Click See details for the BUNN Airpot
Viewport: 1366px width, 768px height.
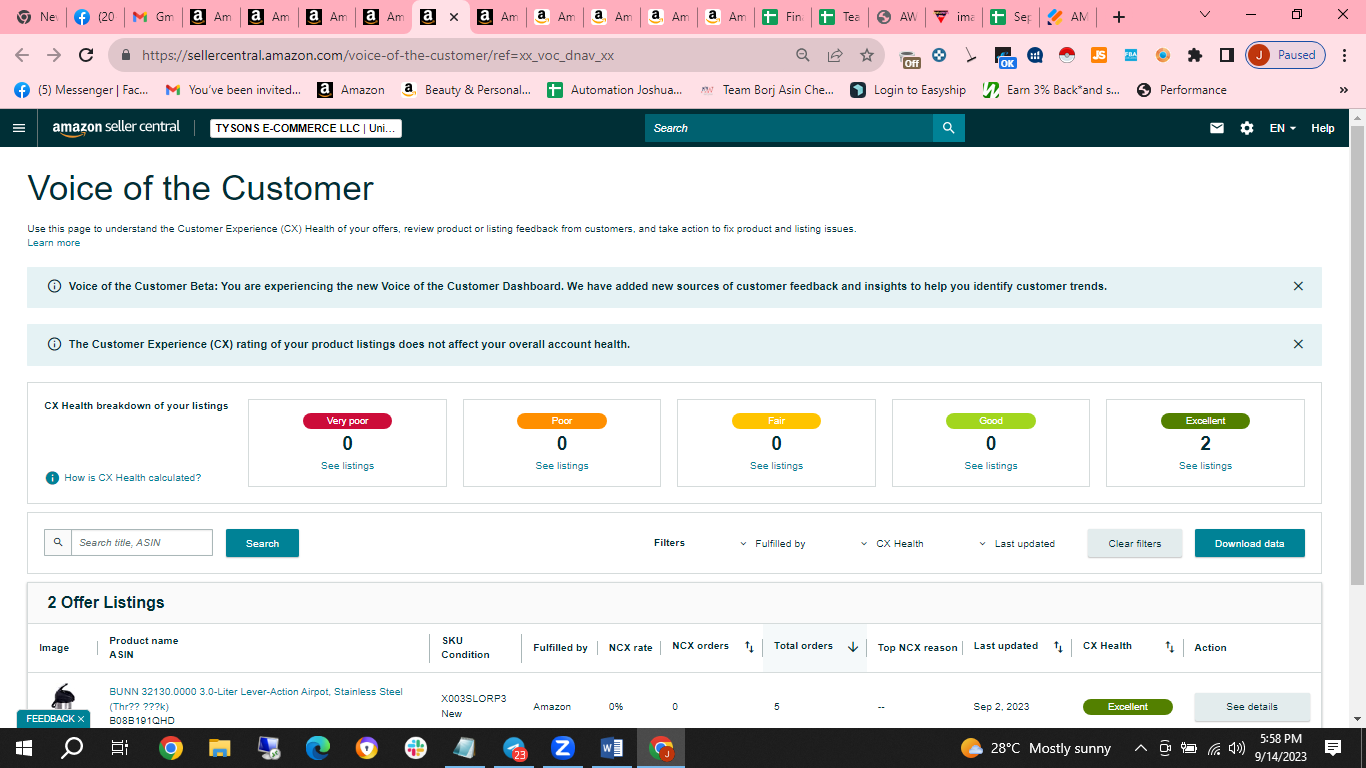[1252, 707]
